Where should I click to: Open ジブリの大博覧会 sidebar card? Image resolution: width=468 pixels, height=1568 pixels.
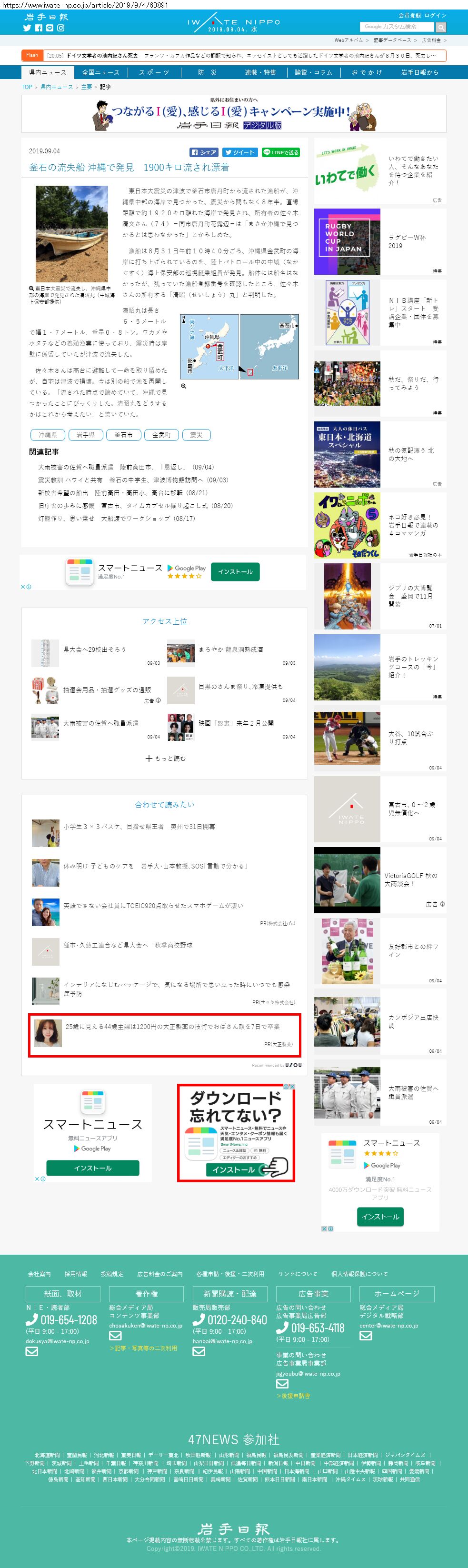(x=380, y=597)
